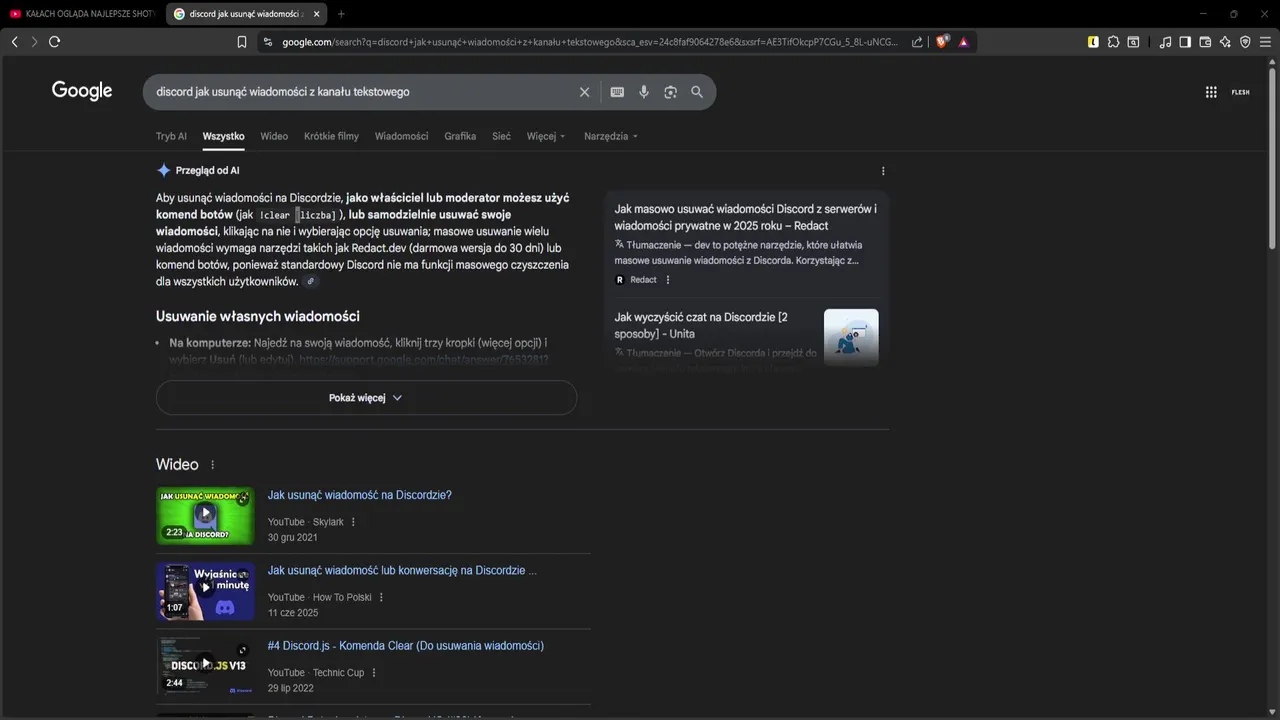Open the music note playlist icon

[x=1165, y=42]
